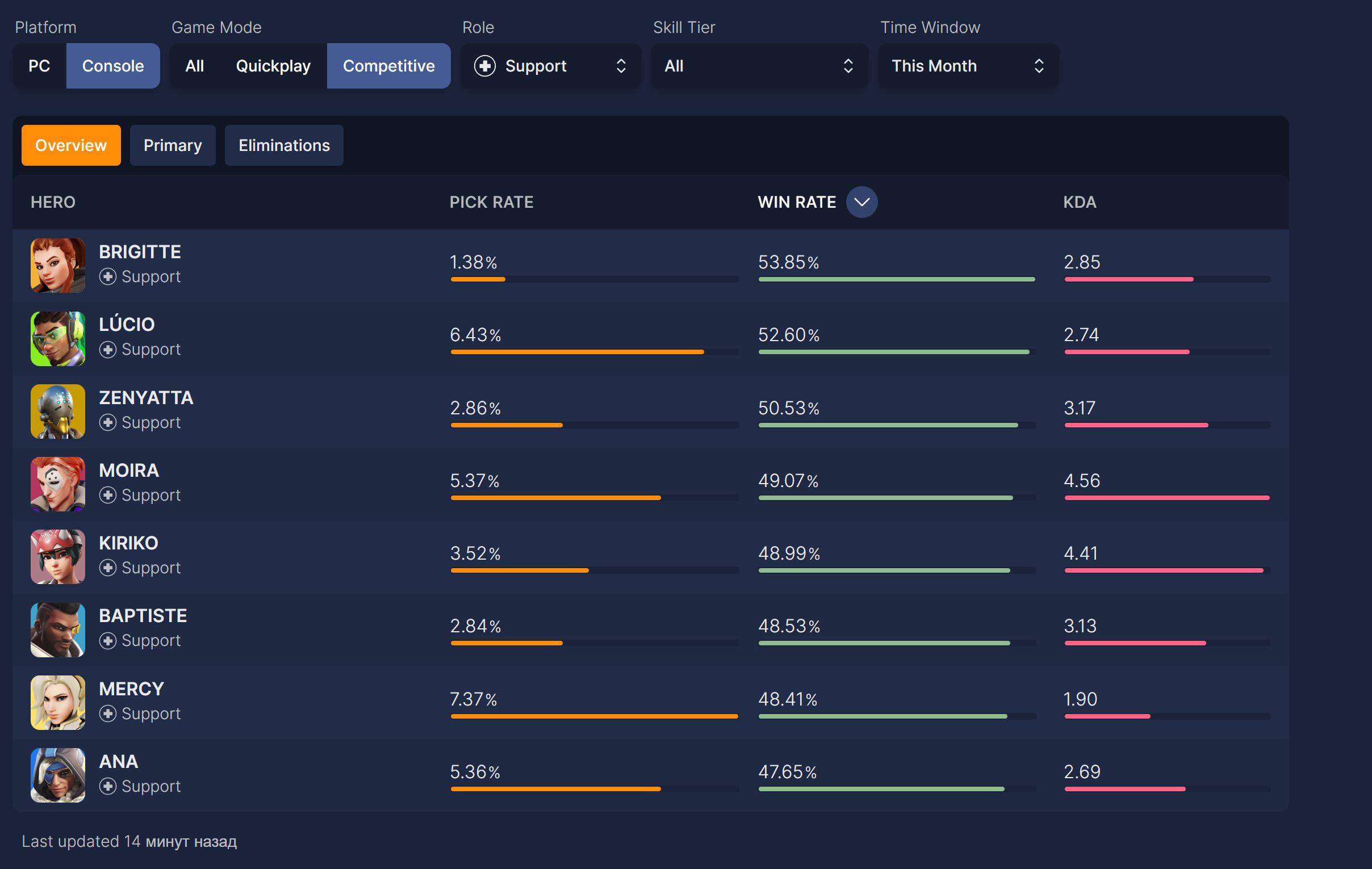Click the support role icon under Ana
Viewport: 1372px width, 869px height.
coord(108,787)
